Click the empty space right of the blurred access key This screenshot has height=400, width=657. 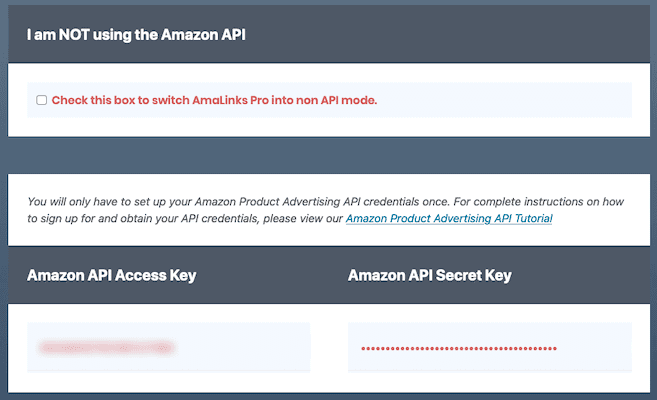pos(240,348)
